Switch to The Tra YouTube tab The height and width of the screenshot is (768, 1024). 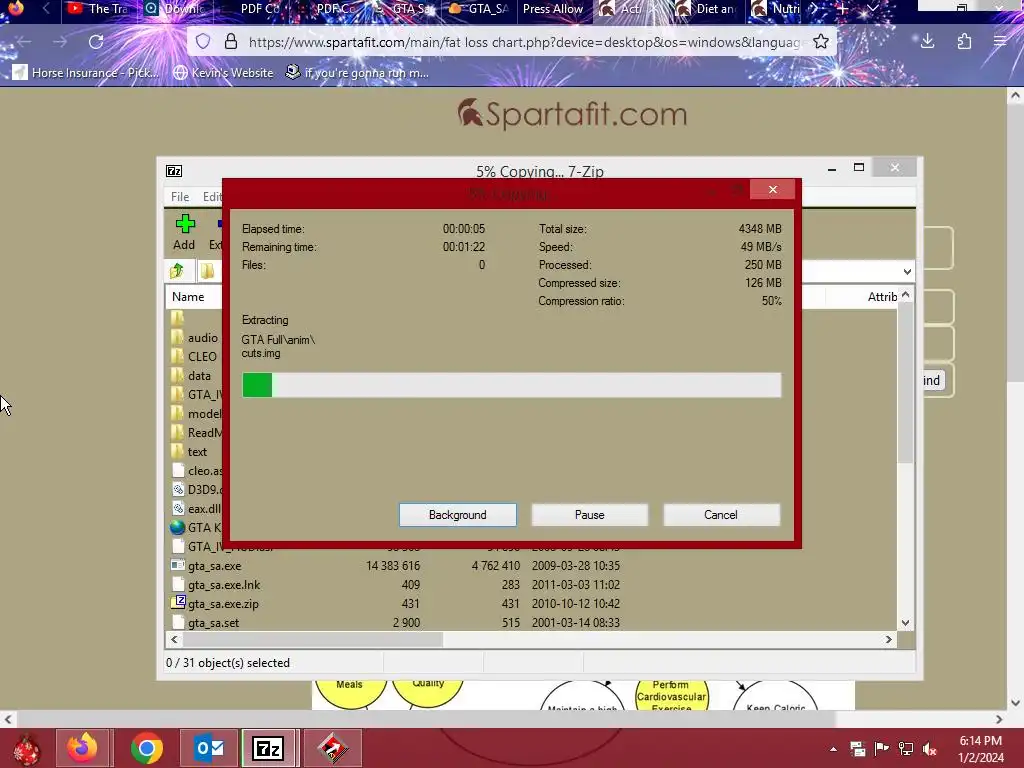[x=99, y=9]
